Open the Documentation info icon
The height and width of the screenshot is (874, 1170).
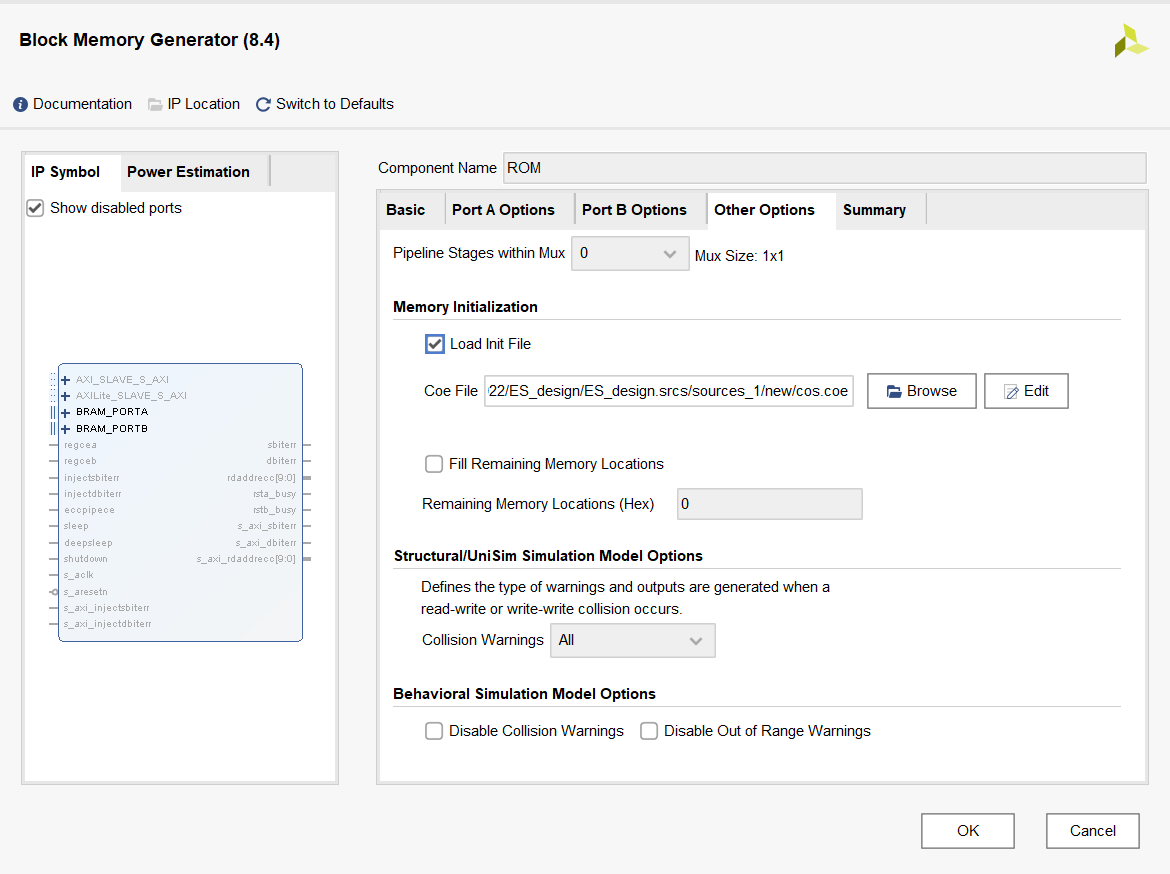[x=20, y=105]
